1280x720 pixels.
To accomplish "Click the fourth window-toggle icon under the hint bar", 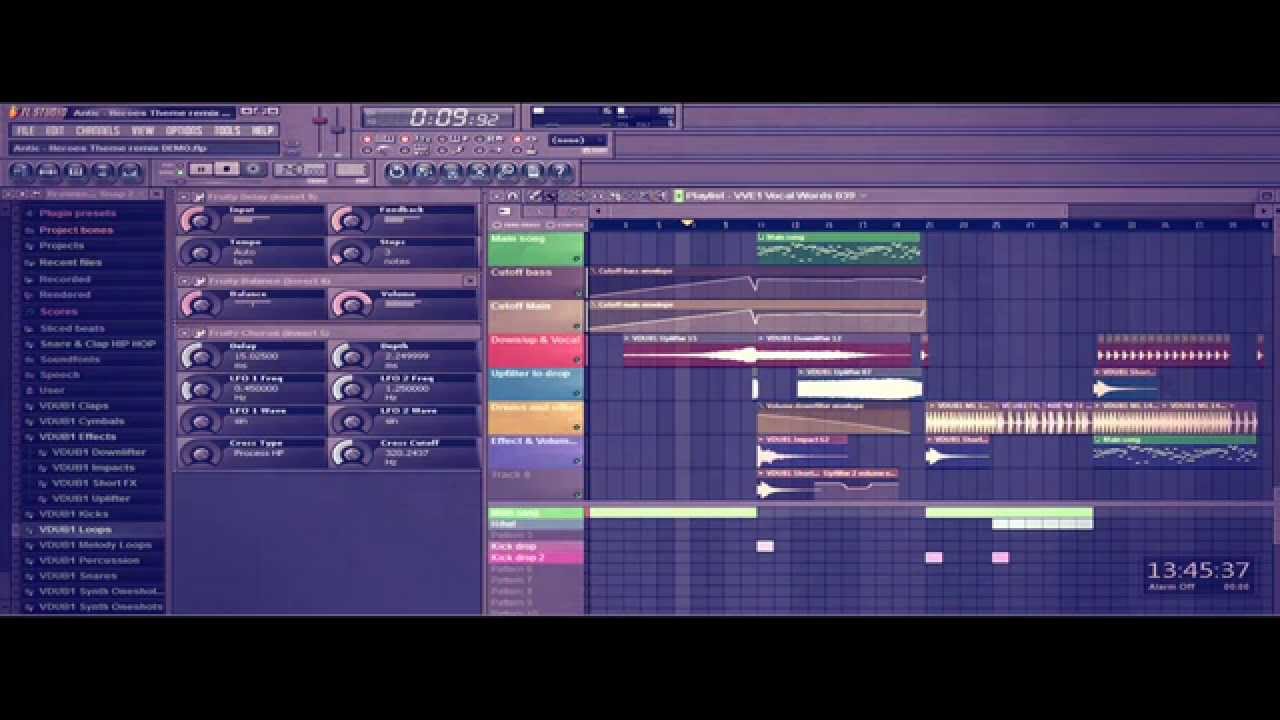I will coord(103,172).
